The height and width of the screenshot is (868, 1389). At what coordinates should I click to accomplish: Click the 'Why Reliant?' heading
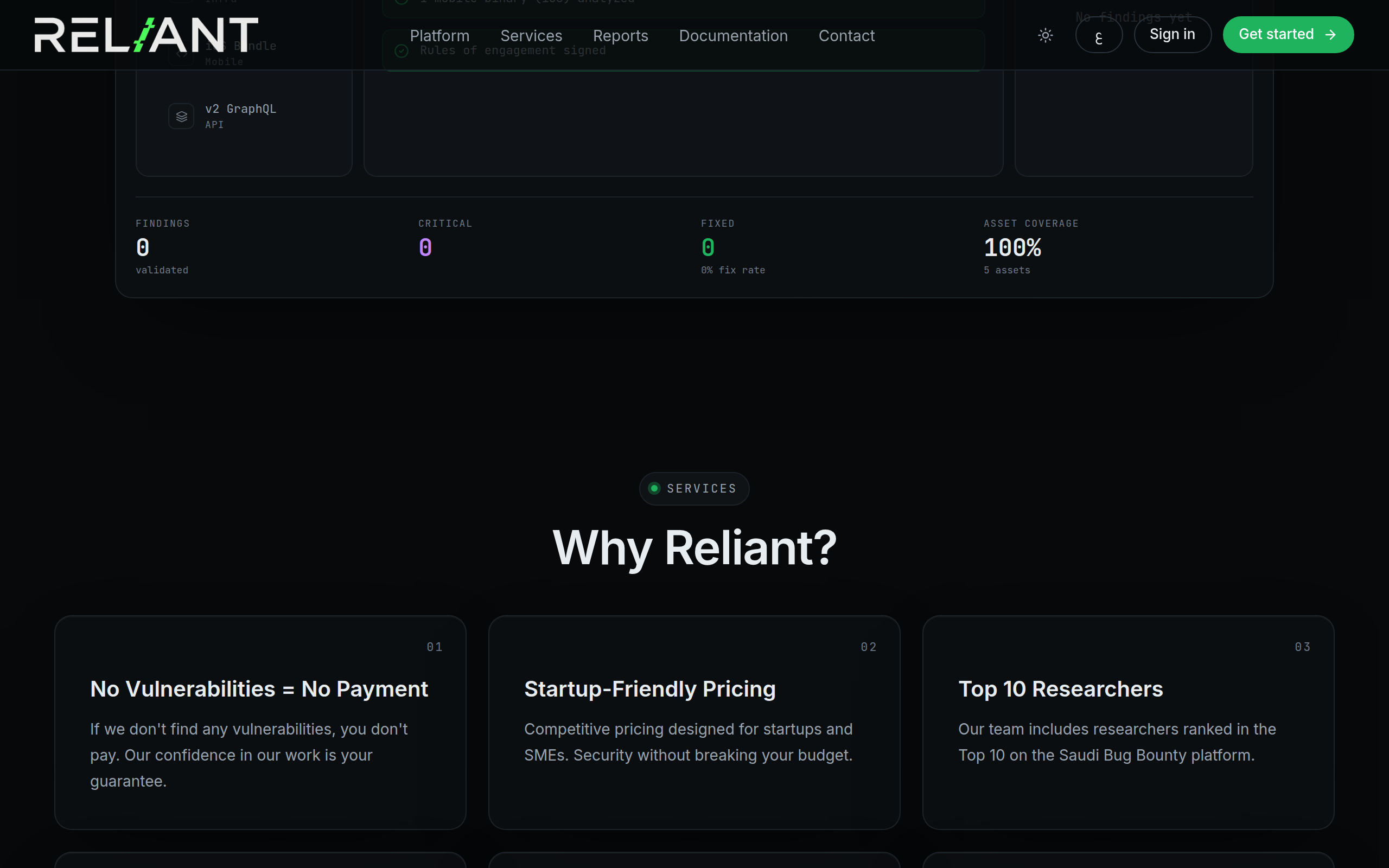pos(694,548)
